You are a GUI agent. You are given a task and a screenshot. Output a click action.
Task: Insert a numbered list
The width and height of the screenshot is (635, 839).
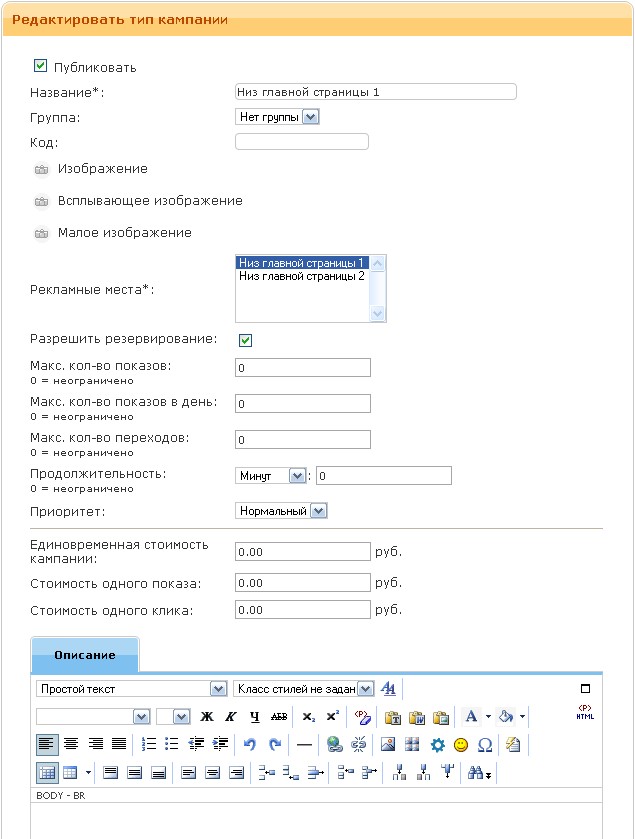149,745
